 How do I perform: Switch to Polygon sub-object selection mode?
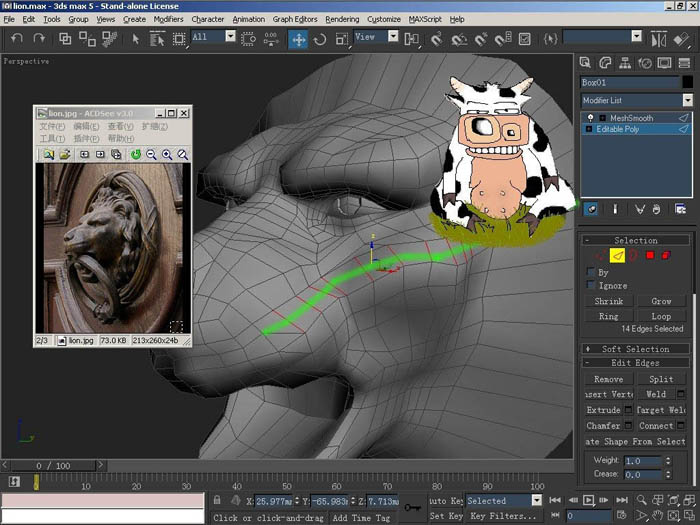coord(650,255)
